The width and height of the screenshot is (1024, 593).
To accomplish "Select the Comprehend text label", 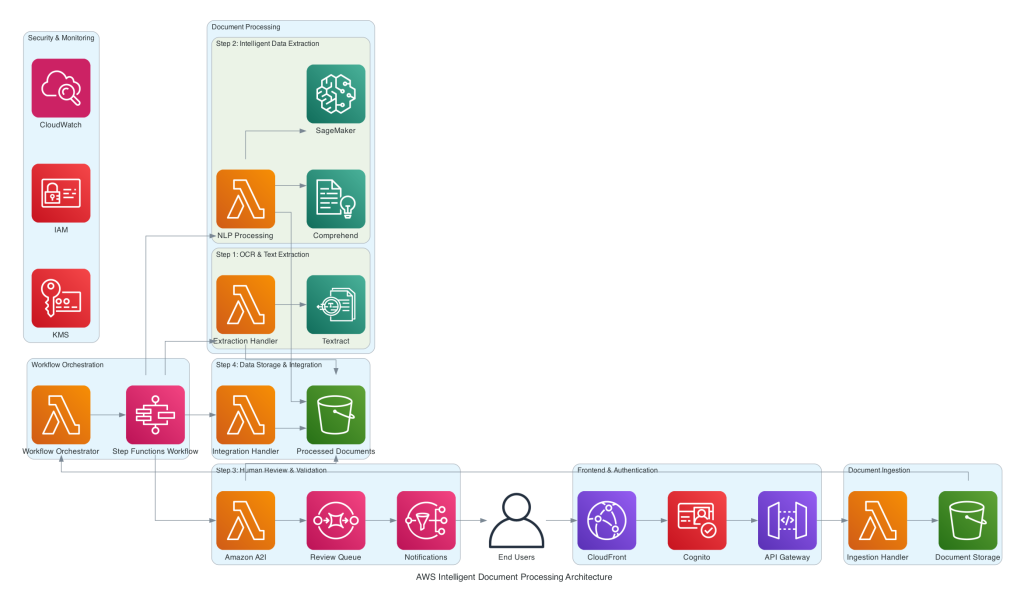I will [336, 236].
